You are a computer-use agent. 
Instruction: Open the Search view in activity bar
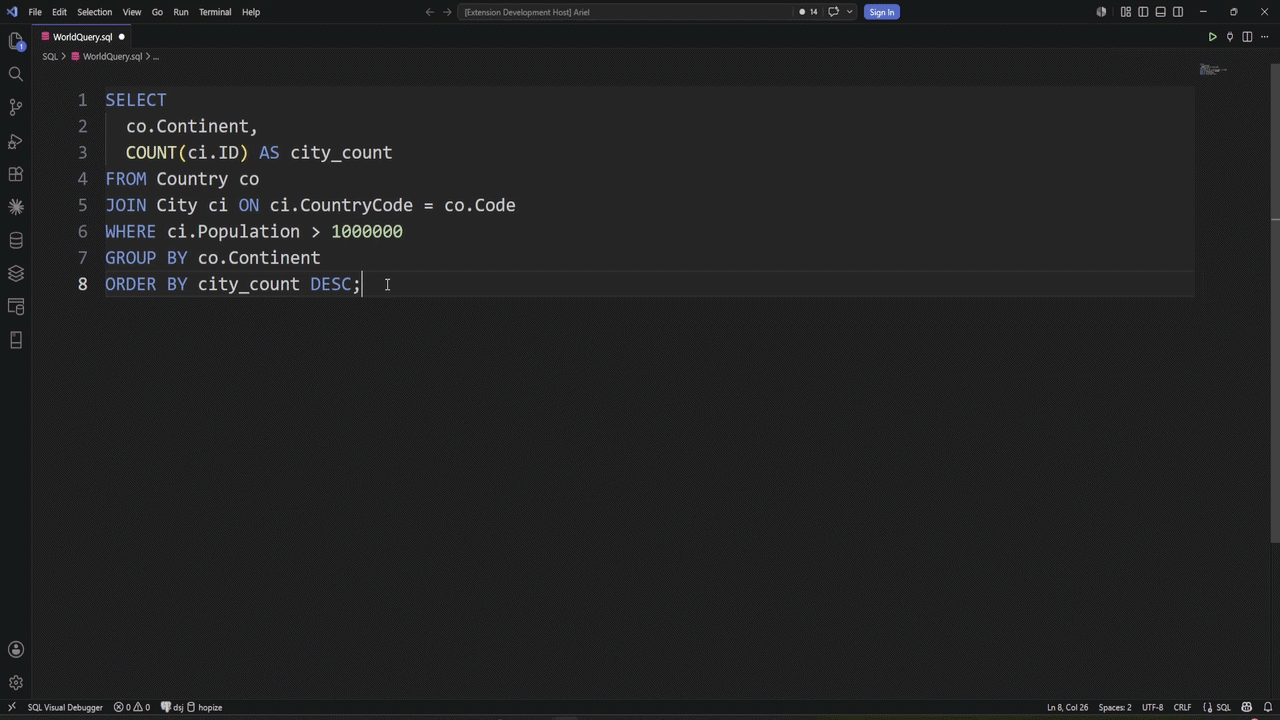[16, 74]
